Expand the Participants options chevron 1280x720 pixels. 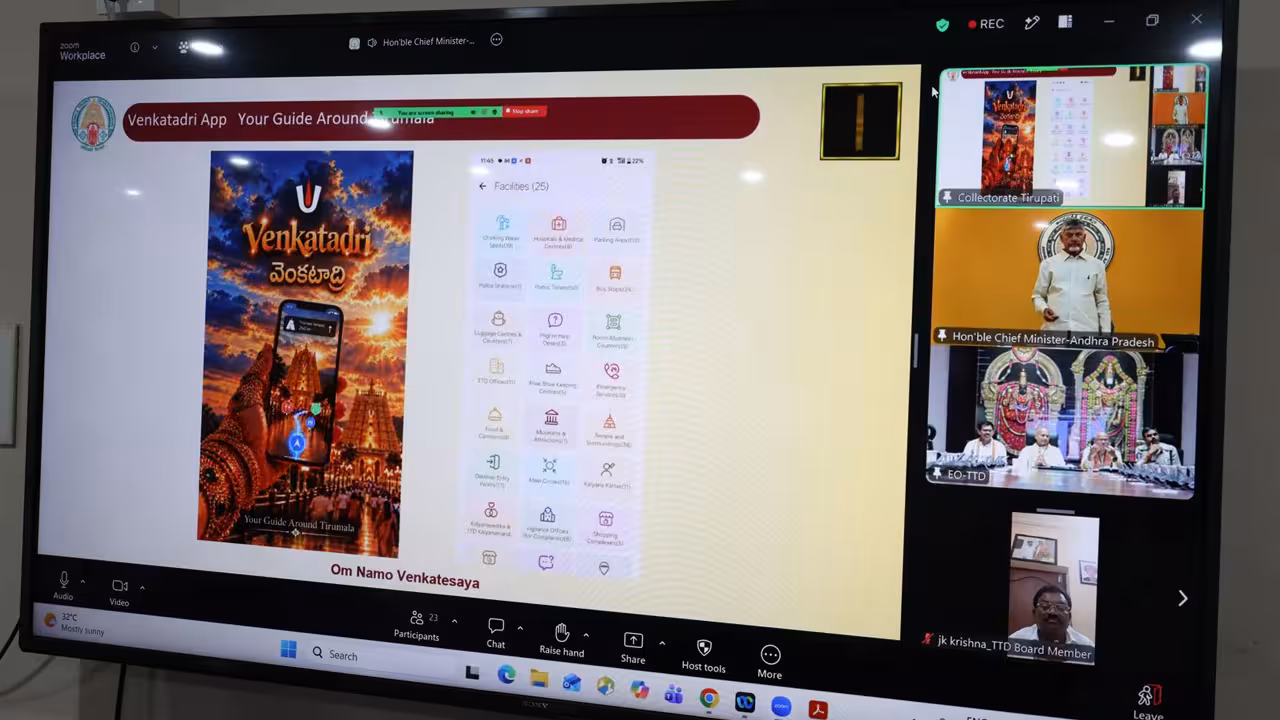tap(454, 621)
